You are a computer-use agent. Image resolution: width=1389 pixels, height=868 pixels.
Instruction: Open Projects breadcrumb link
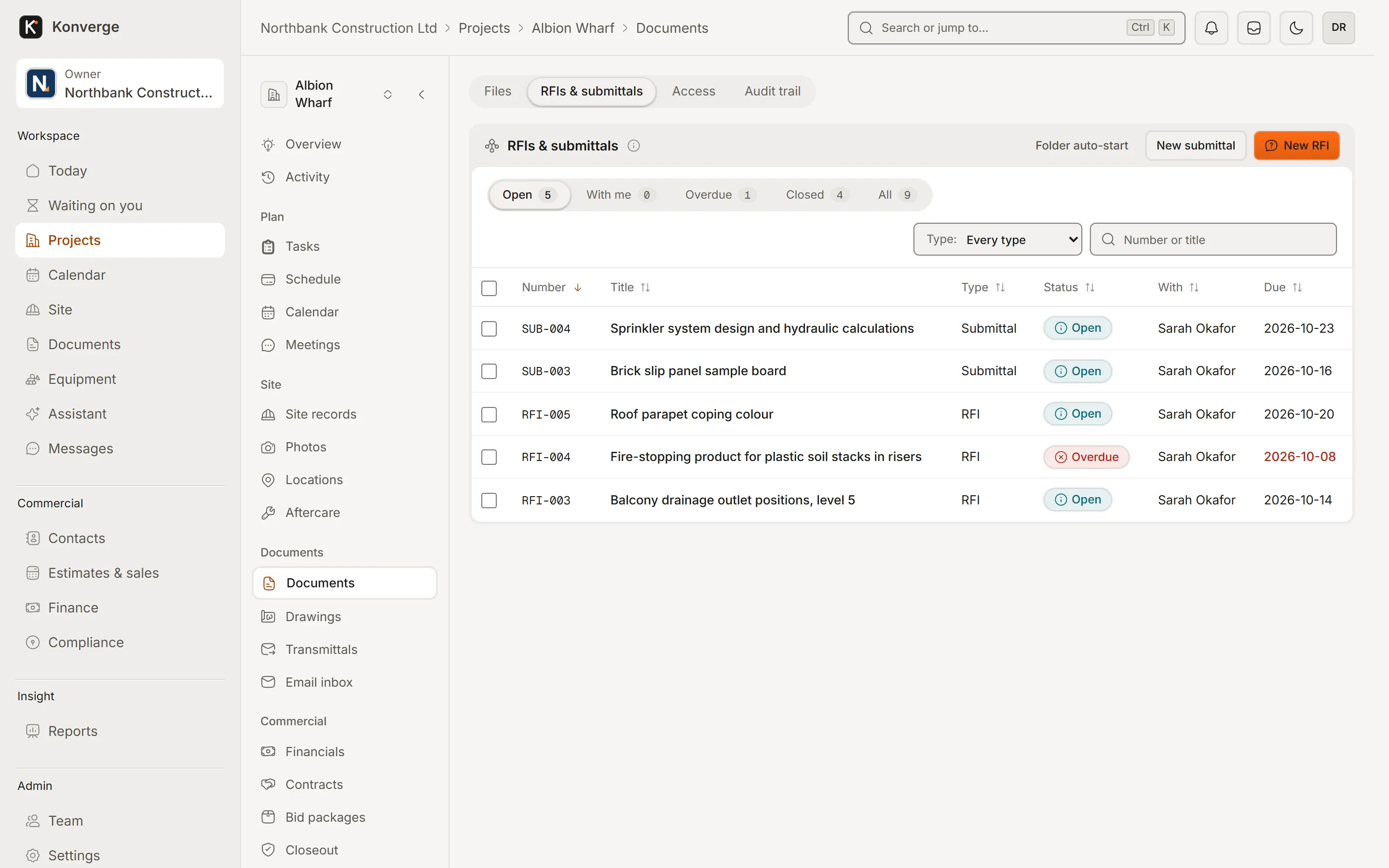point(484,28)
